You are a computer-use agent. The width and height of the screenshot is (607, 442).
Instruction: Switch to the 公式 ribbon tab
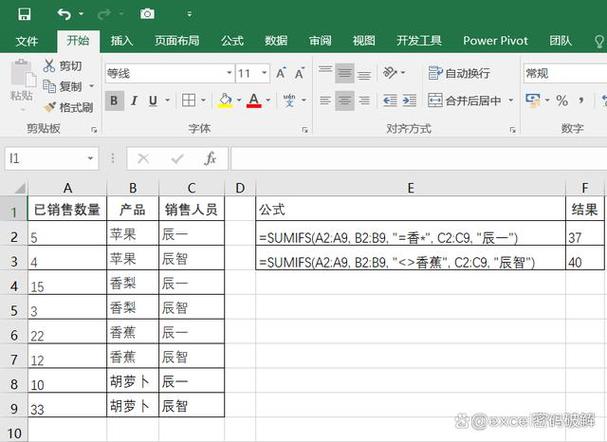[232, 41]
